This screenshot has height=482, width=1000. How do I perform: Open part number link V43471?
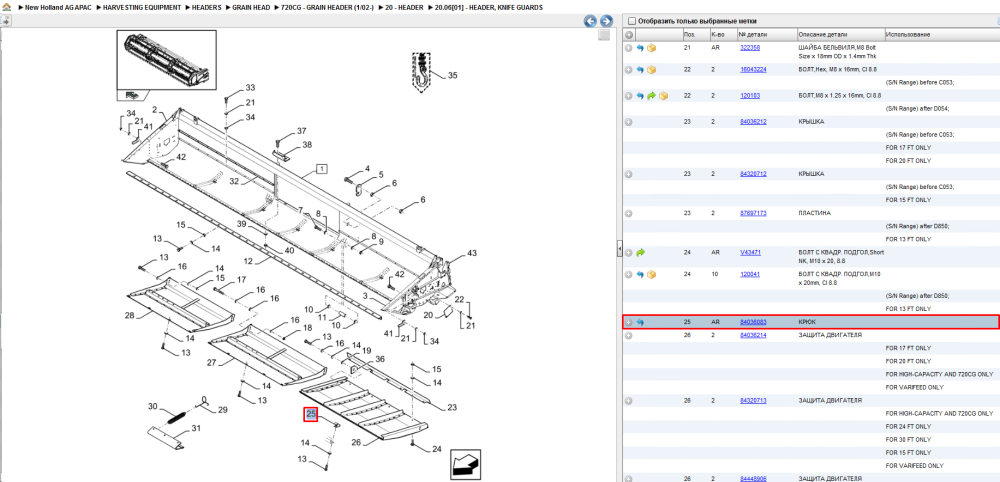(x=750, y=252)
